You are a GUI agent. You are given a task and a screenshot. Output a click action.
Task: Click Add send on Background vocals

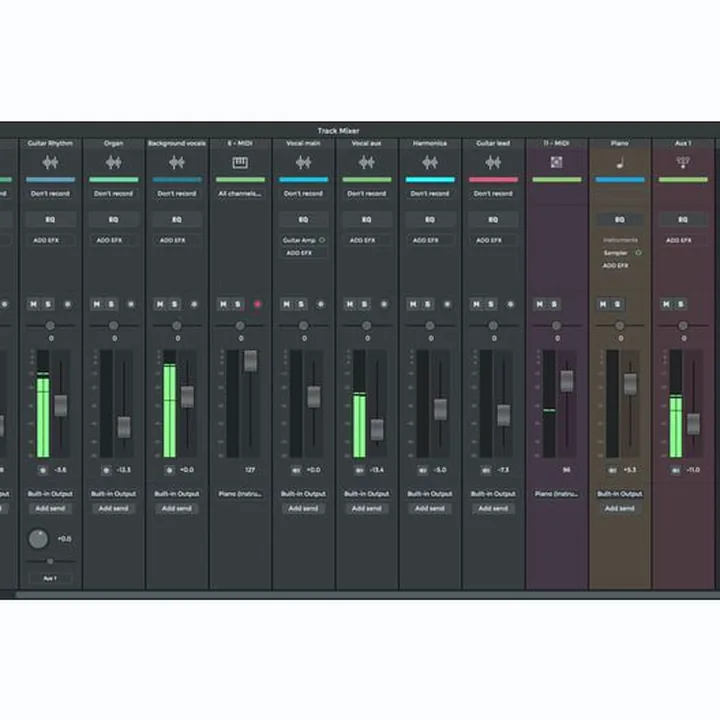pos(177,508)
